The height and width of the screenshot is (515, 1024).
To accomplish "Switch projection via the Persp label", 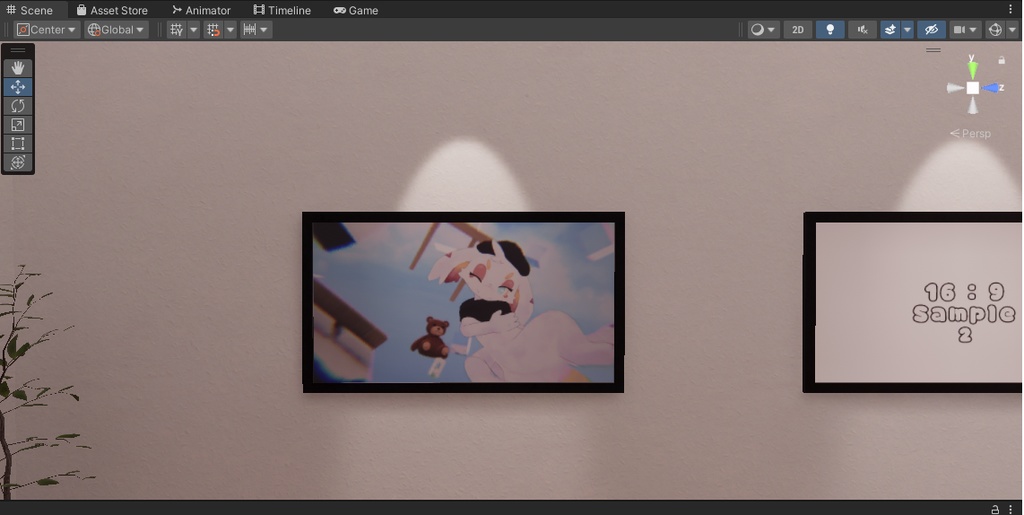I will point(970,133).
